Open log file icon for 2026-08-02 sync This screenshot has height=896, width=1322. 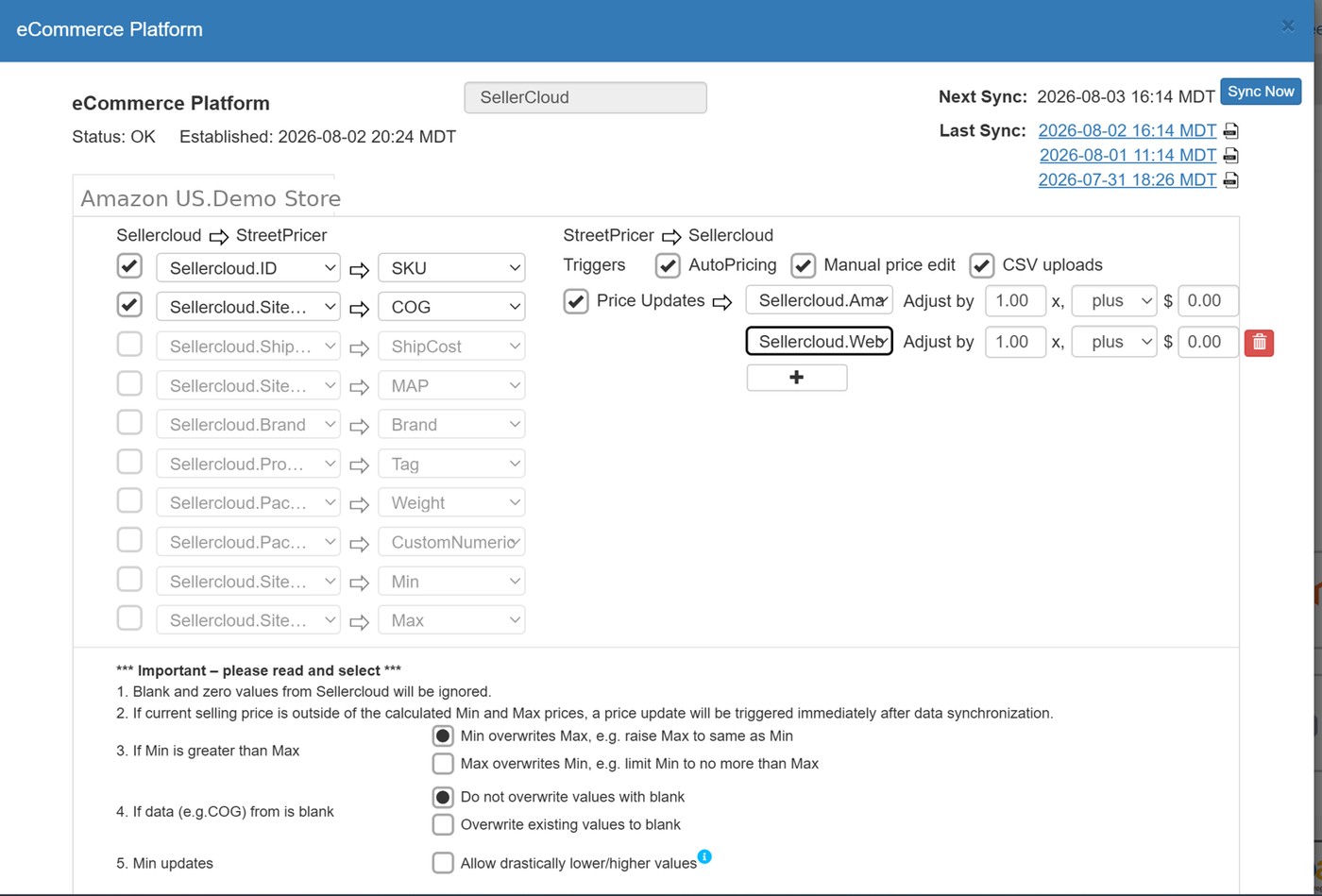coord(1230,131)
